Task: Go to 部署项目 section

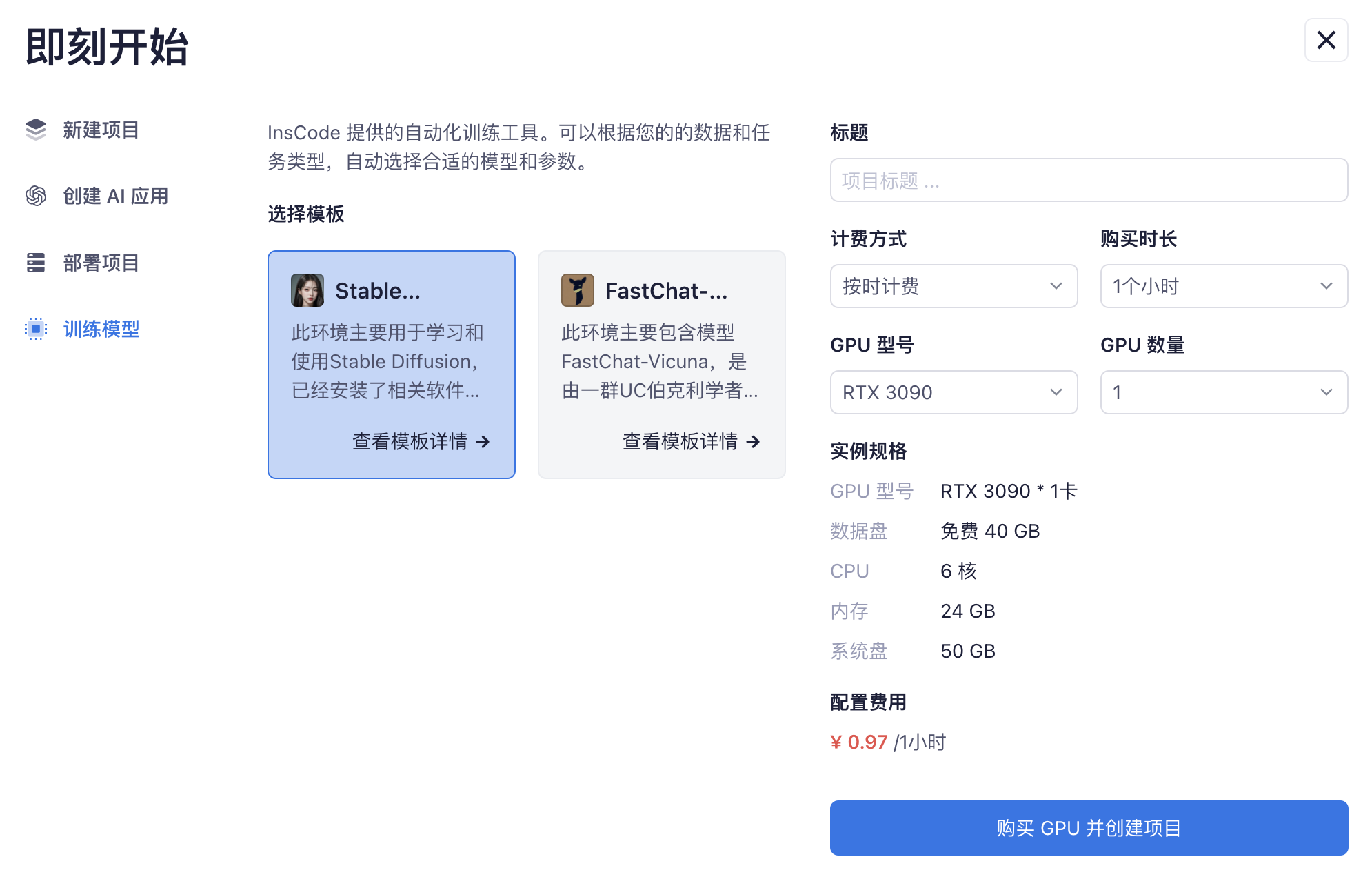Action: (x=83, y=263)
